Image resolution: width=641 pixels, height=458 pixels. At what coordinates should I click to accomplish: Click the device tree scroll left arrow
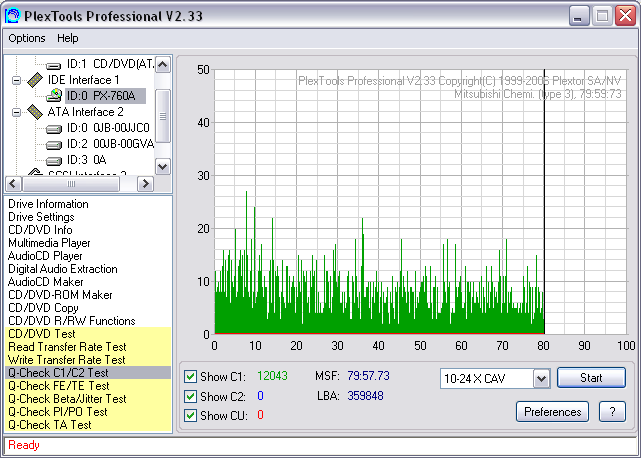coord(13,184)
